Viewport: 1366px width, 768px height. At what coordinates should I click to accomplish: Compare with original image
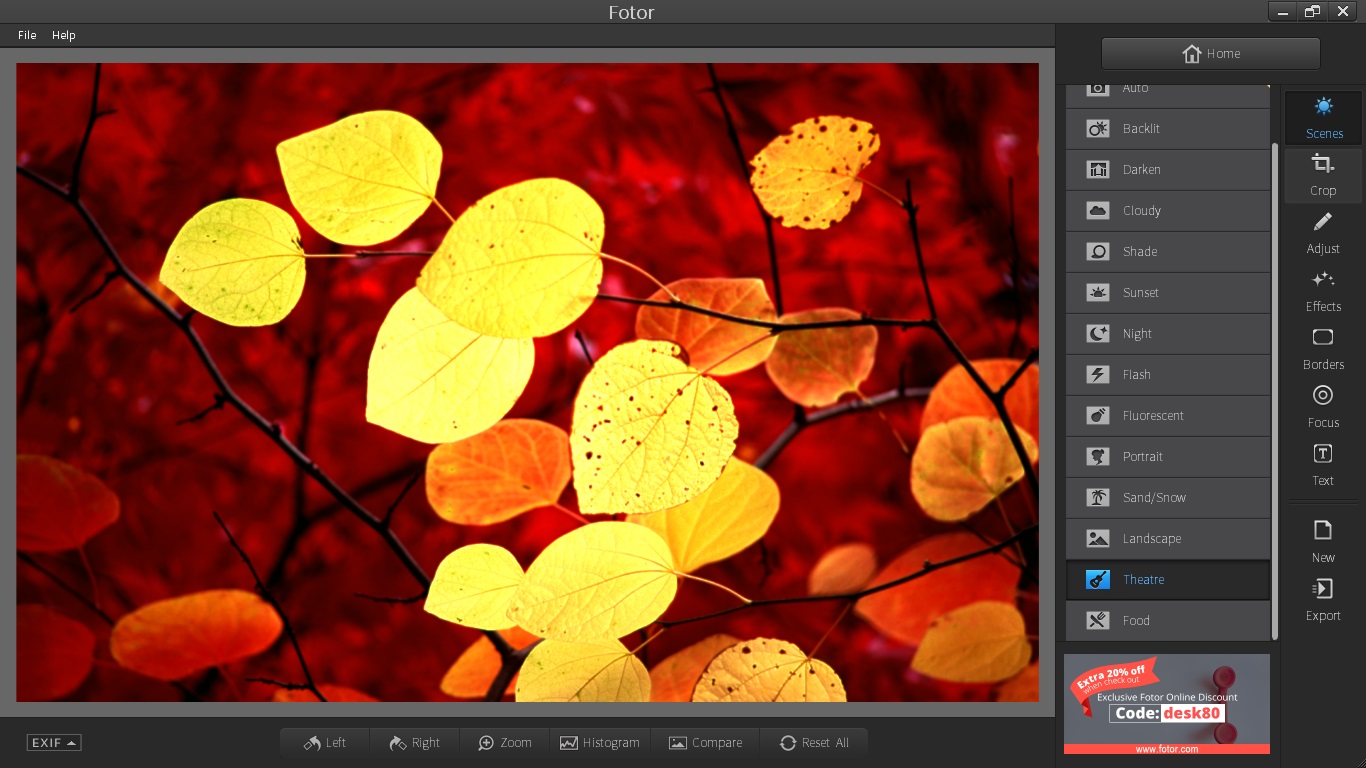coord(705,742)
